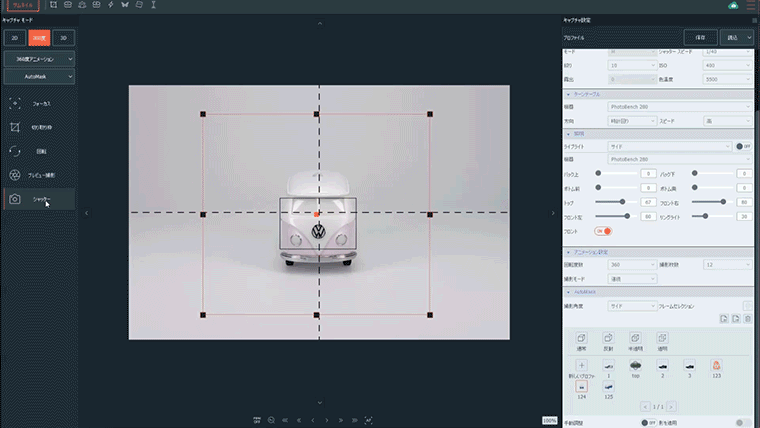The width and height of the screenshot is (760, 428).
Task: Select AutoMask profile thumbnail 'top'
Action: point(635,365)
